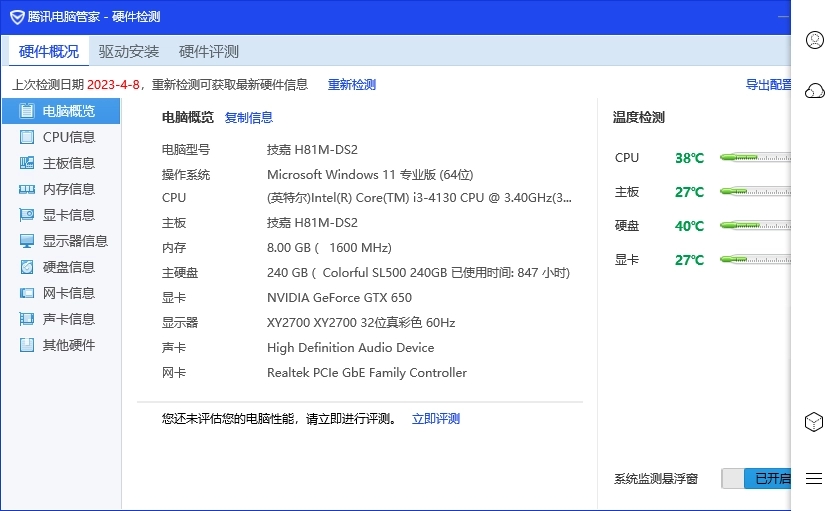Open 声卡信息 in the sidebar
The image size is (830, 511).
click(61, 319)
